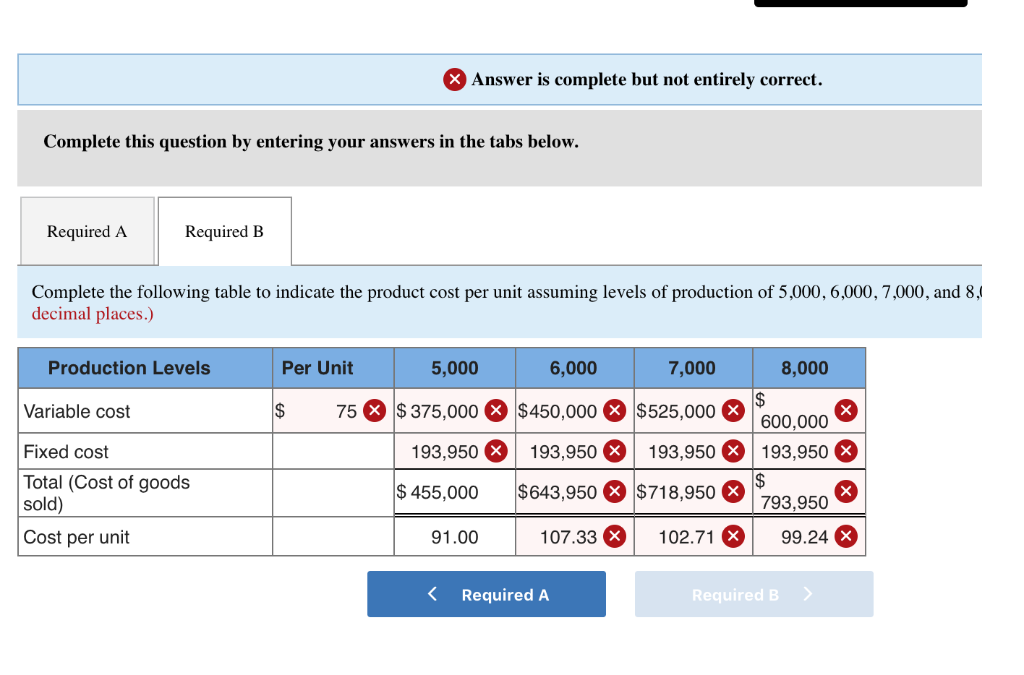
Task: Click incorrect mark next to $718,950
Action: coord(733,492)
